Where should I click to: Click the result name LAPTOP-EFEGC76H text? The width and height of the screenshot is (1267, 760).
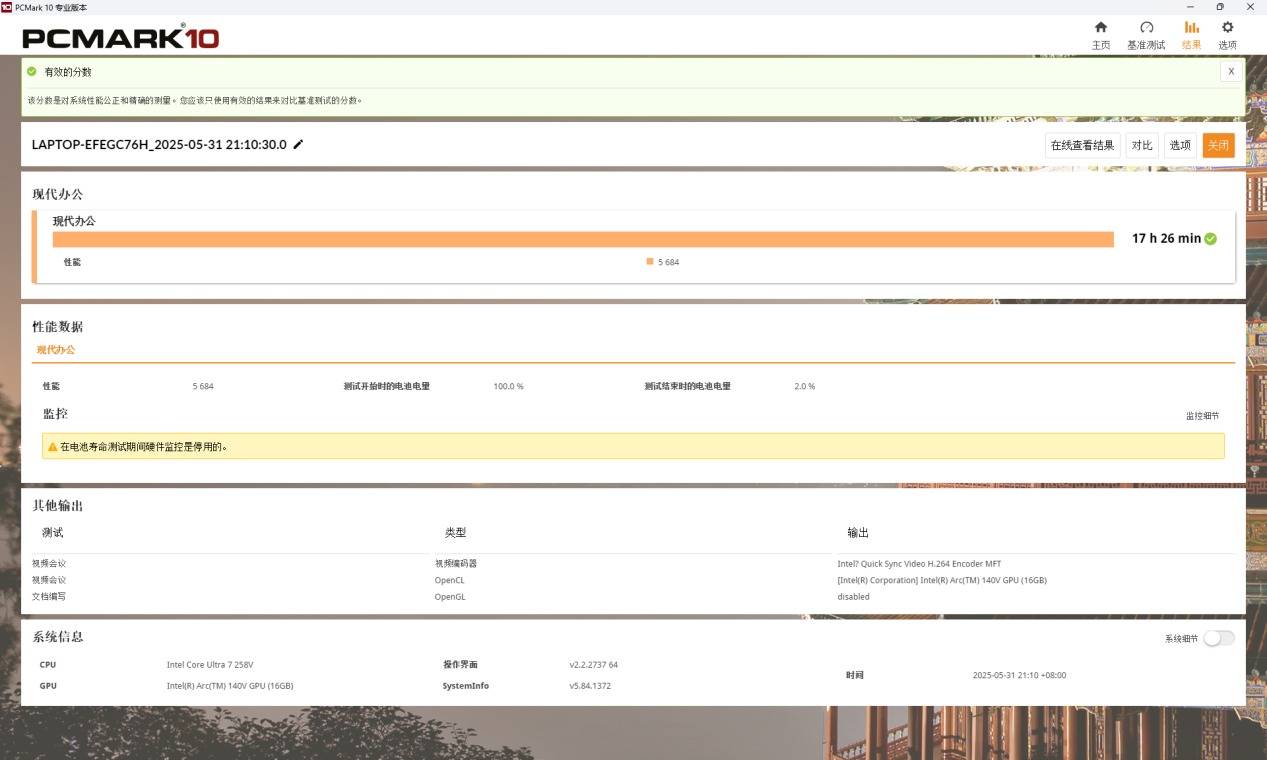[159, 145]
